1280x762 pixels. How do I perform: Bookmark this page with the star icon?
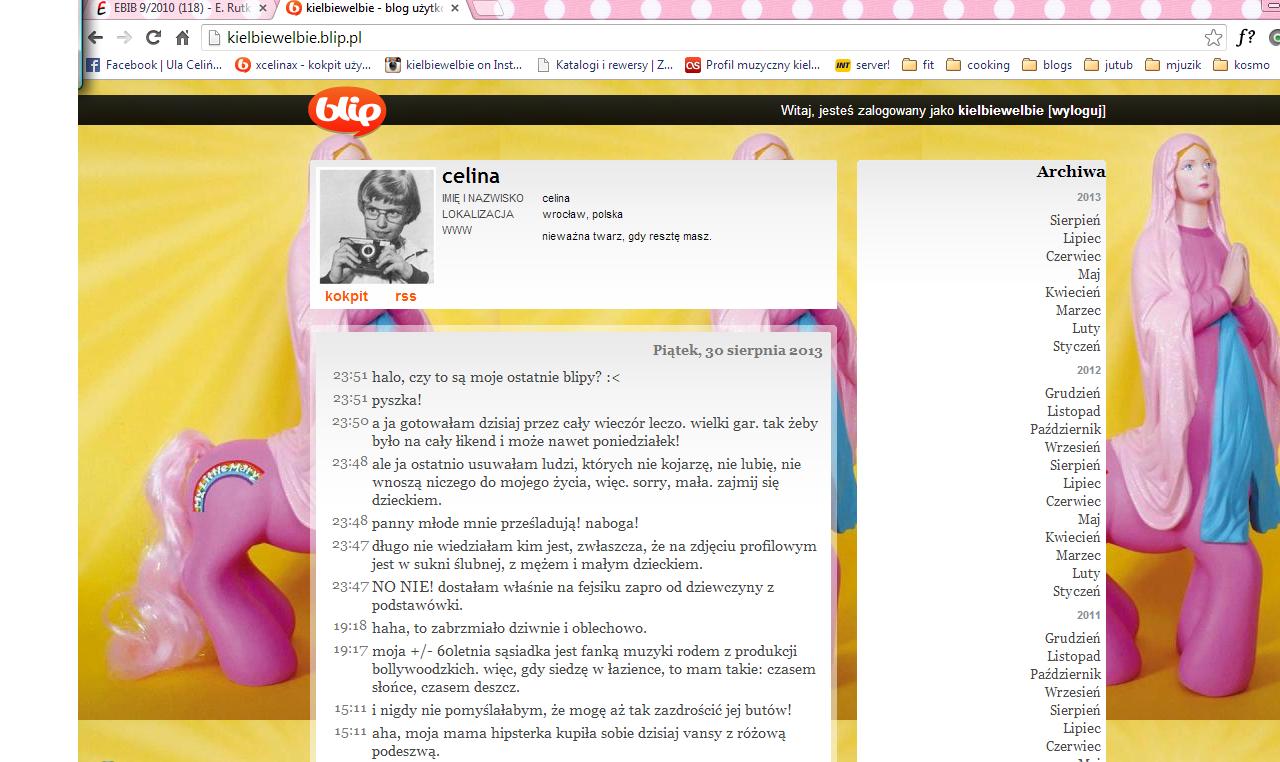[x=1213, y=38]
